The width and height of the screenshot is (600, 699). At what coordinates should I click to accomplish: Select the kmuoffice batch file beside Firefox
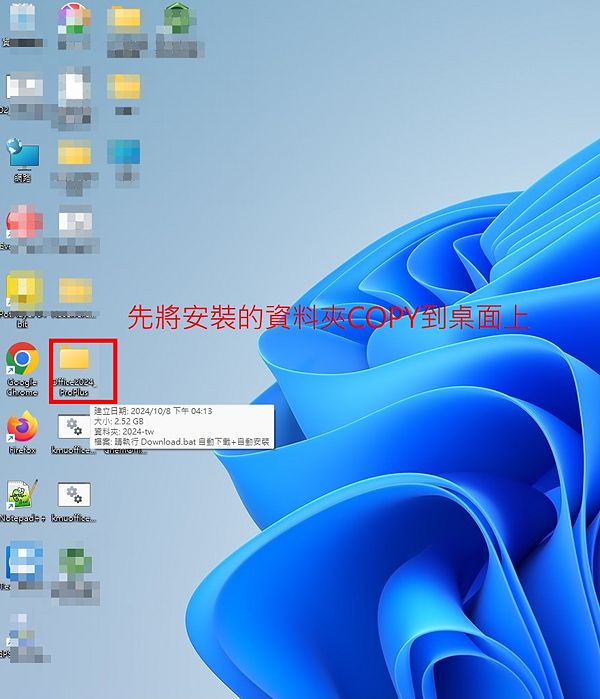point(74,429)
